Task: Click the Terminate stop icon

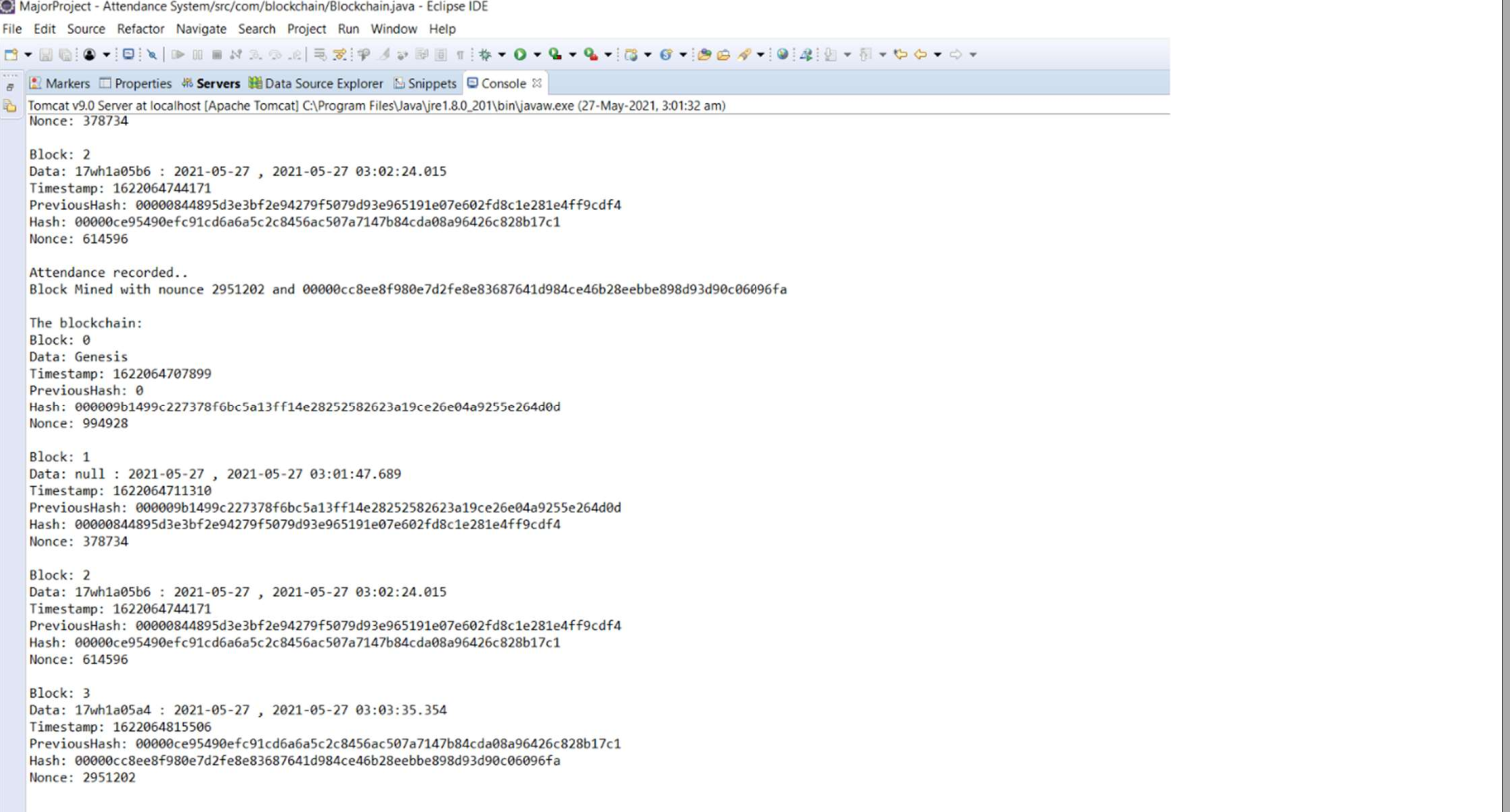Action: coord(217,54)
